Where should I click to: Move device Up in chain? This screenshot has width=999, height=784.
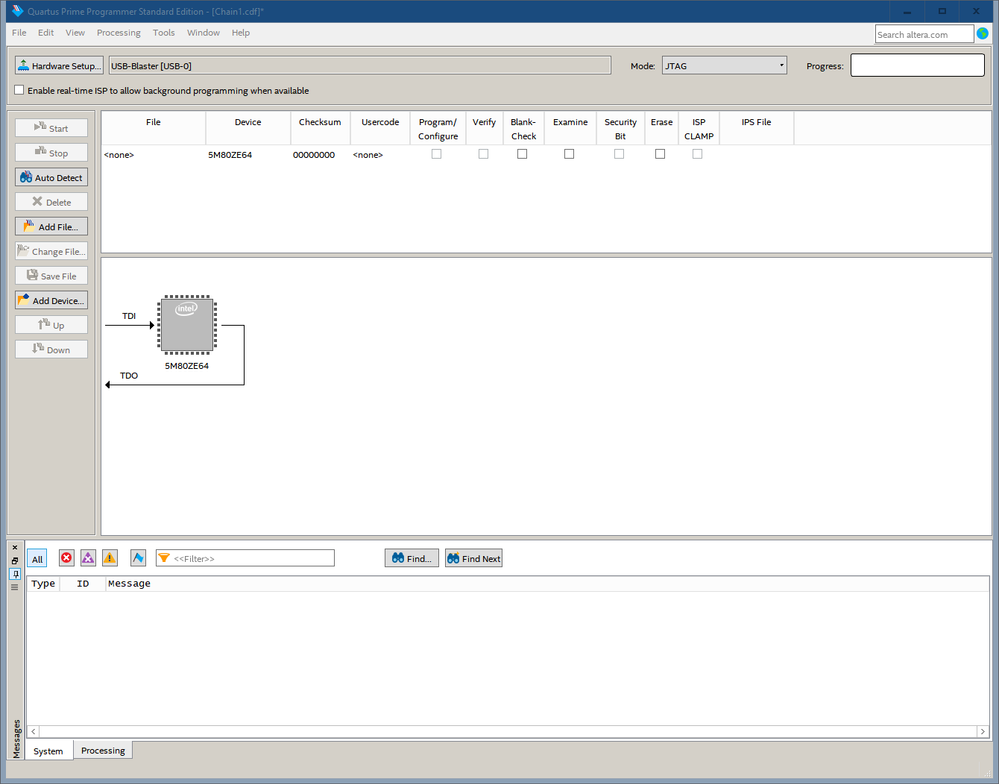point(52,325)
